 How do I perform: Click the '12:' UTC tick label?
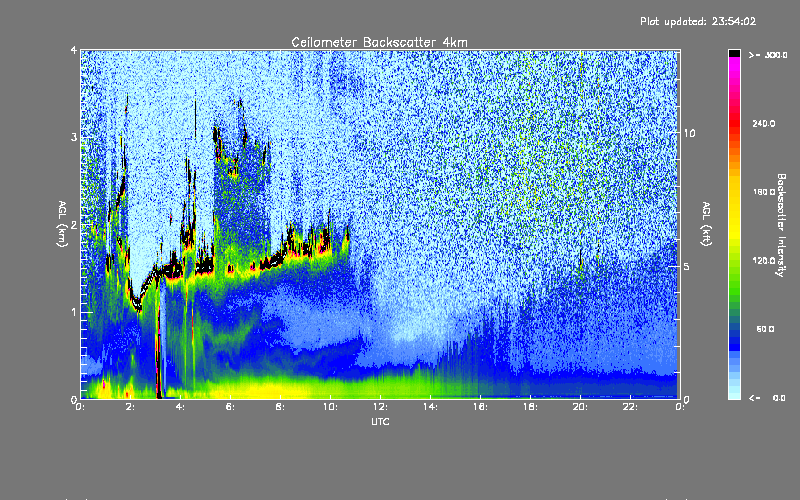click(x=380, y=407)
